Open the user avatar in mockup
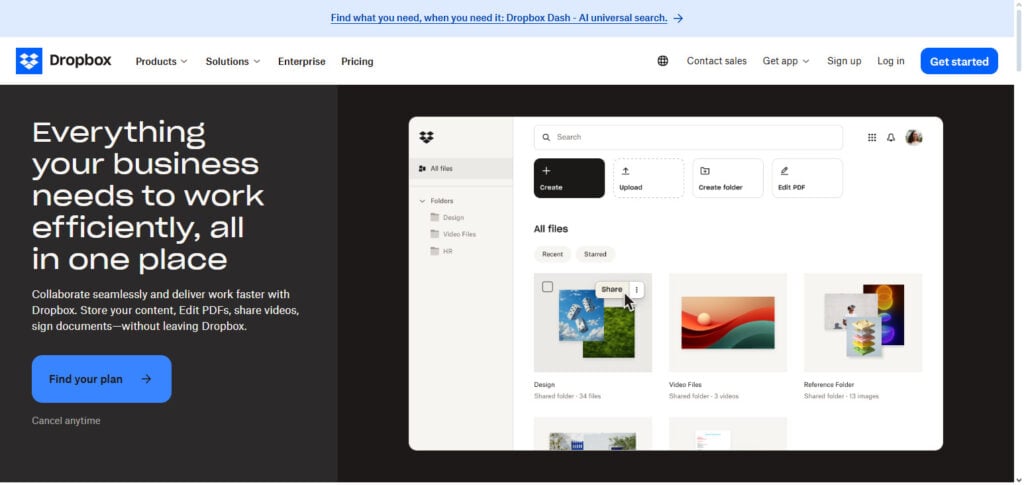 coord(914,137)
